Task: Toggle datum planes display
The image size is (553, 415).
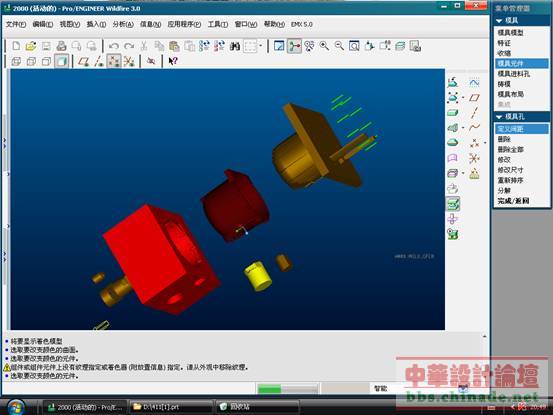Action: [84, 61]
